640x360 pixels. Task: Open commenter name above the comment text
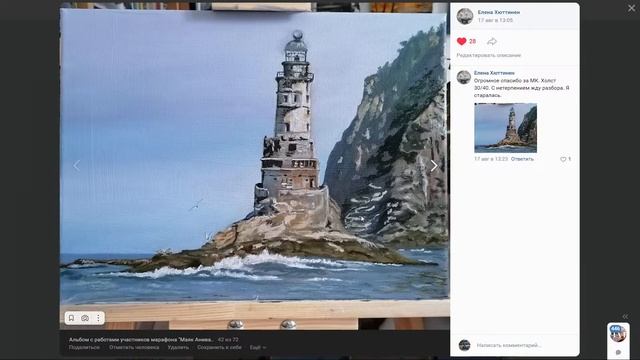(494, 73)
